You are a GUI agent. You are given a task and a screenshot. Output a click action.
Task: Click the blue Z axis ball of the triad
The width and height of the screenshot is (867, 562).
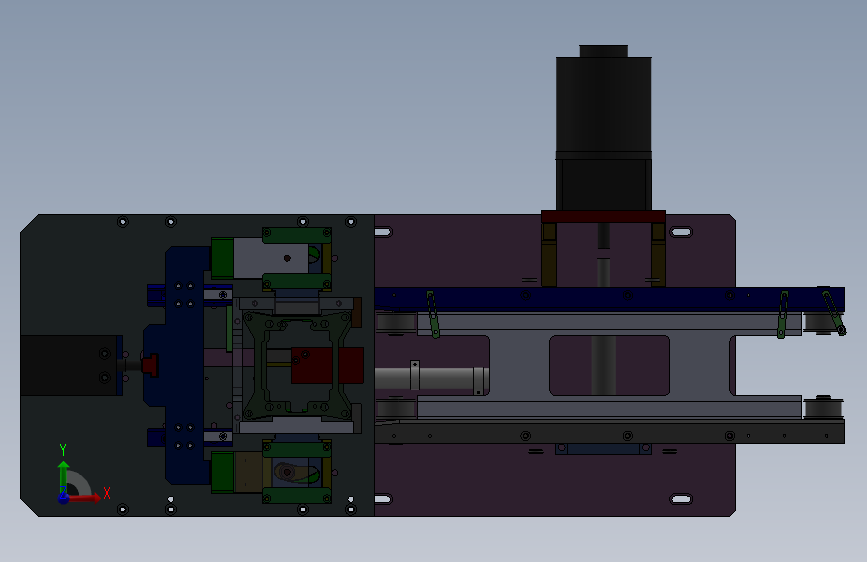pyautogui.click(x=64, y=498)
